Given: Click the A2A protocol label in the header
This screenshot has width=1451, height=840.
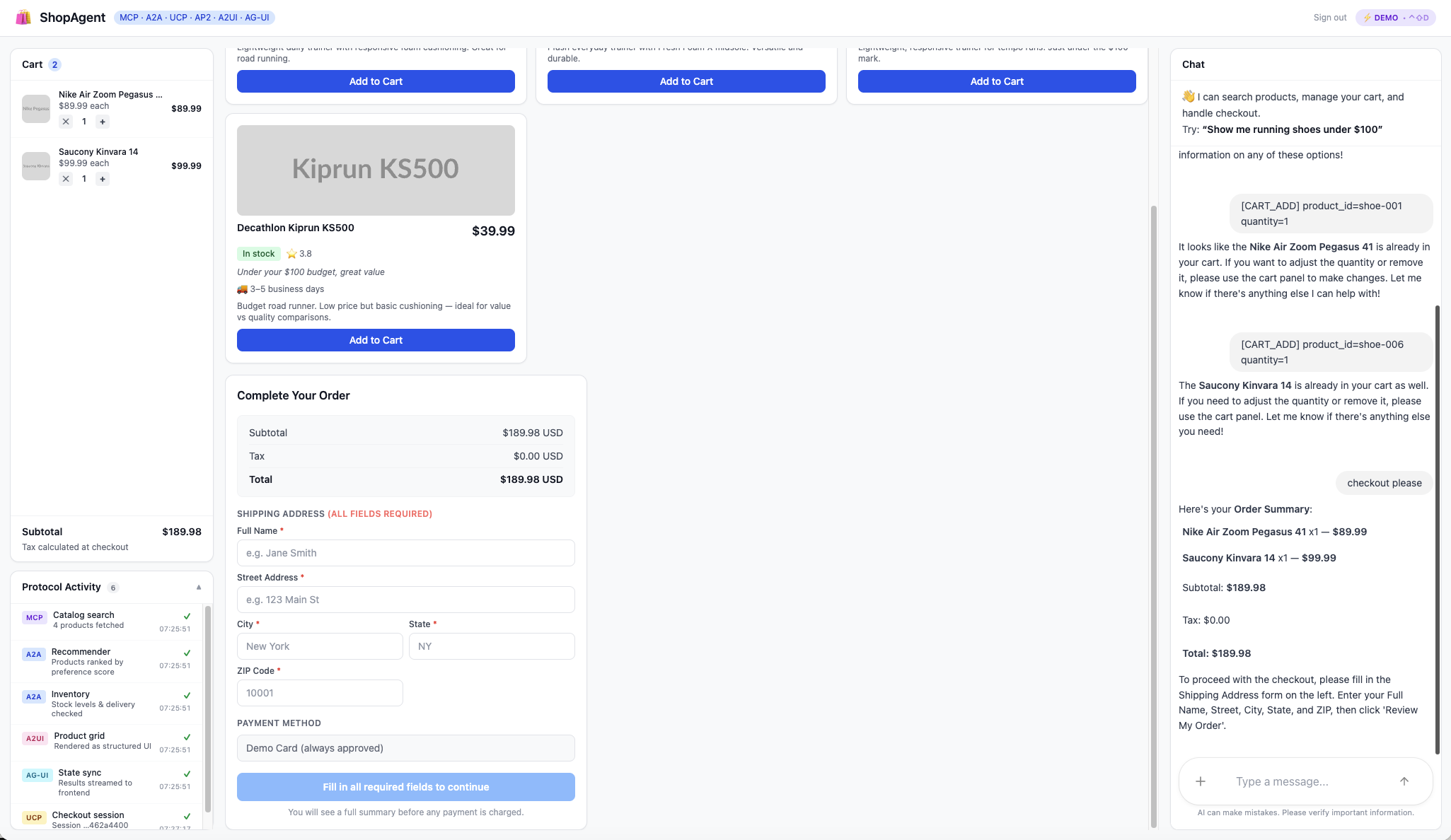Looking at the screenshot, I should pos(153,17).
